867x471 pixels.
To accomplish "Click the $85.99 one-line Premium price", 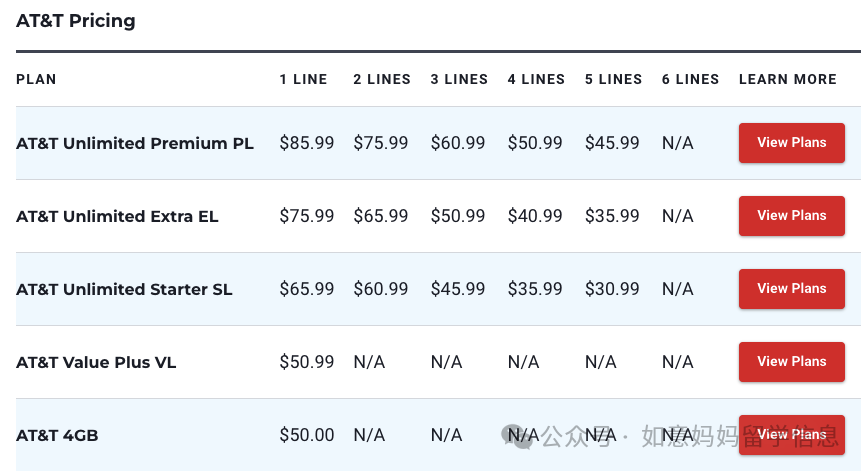I will click(x=307, y=143).
